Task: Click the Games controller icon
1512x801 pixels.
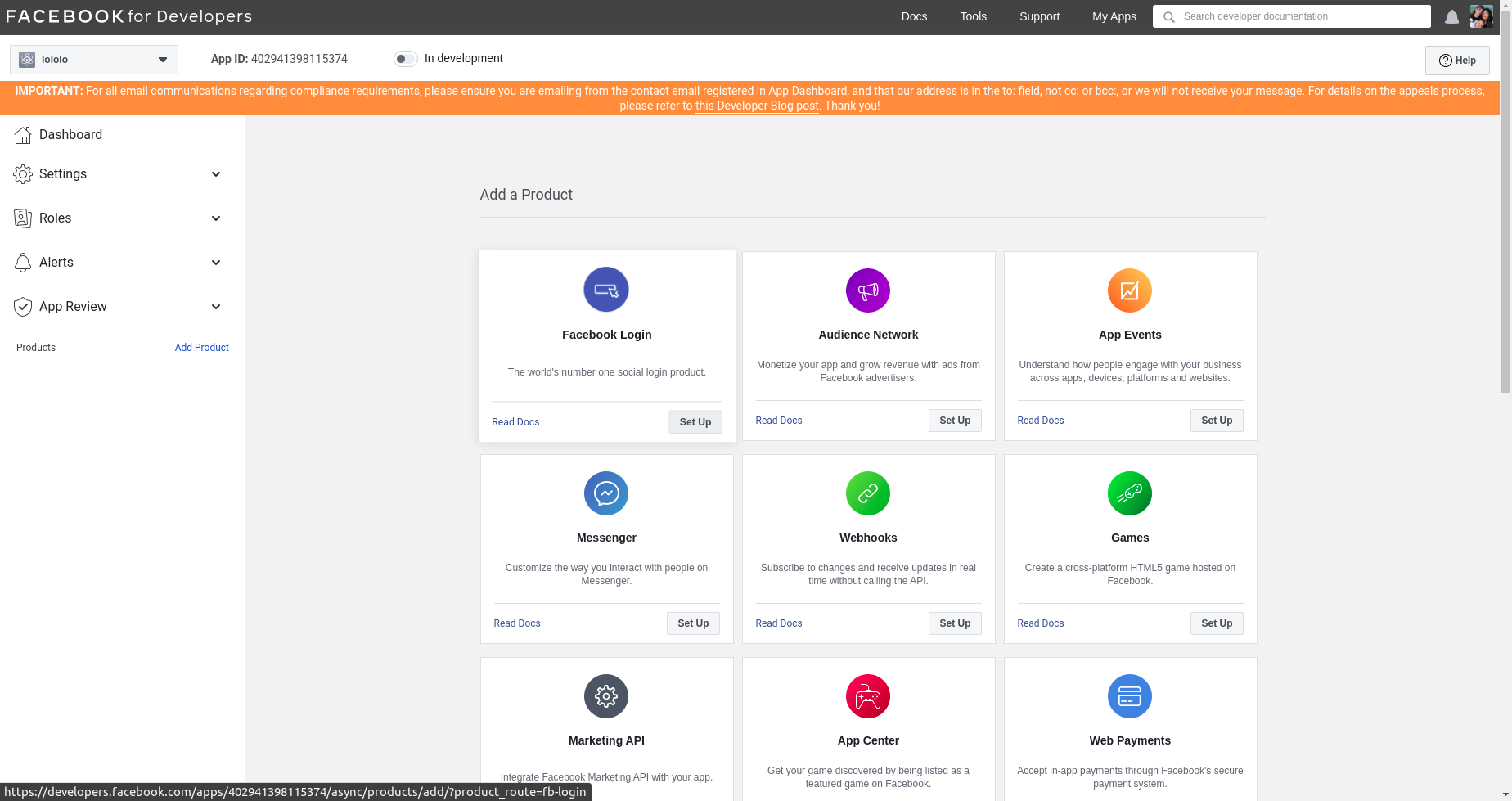Action: click(1129, 493)
